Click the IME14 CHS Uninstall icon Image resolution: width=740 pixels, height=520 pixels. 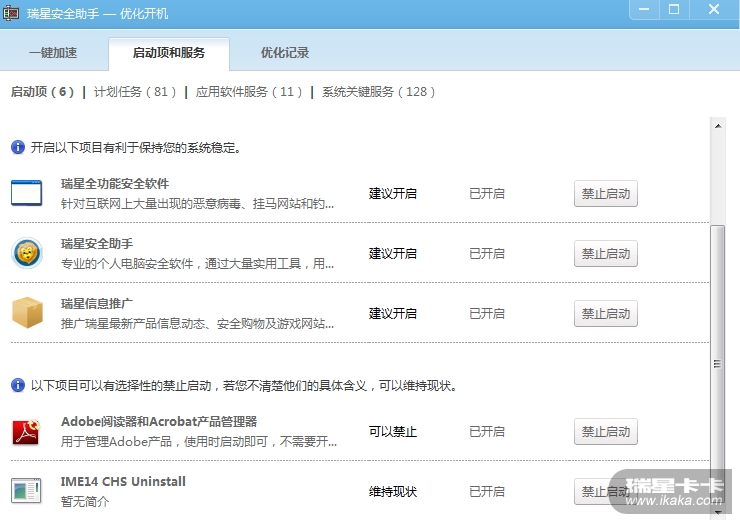26,491
